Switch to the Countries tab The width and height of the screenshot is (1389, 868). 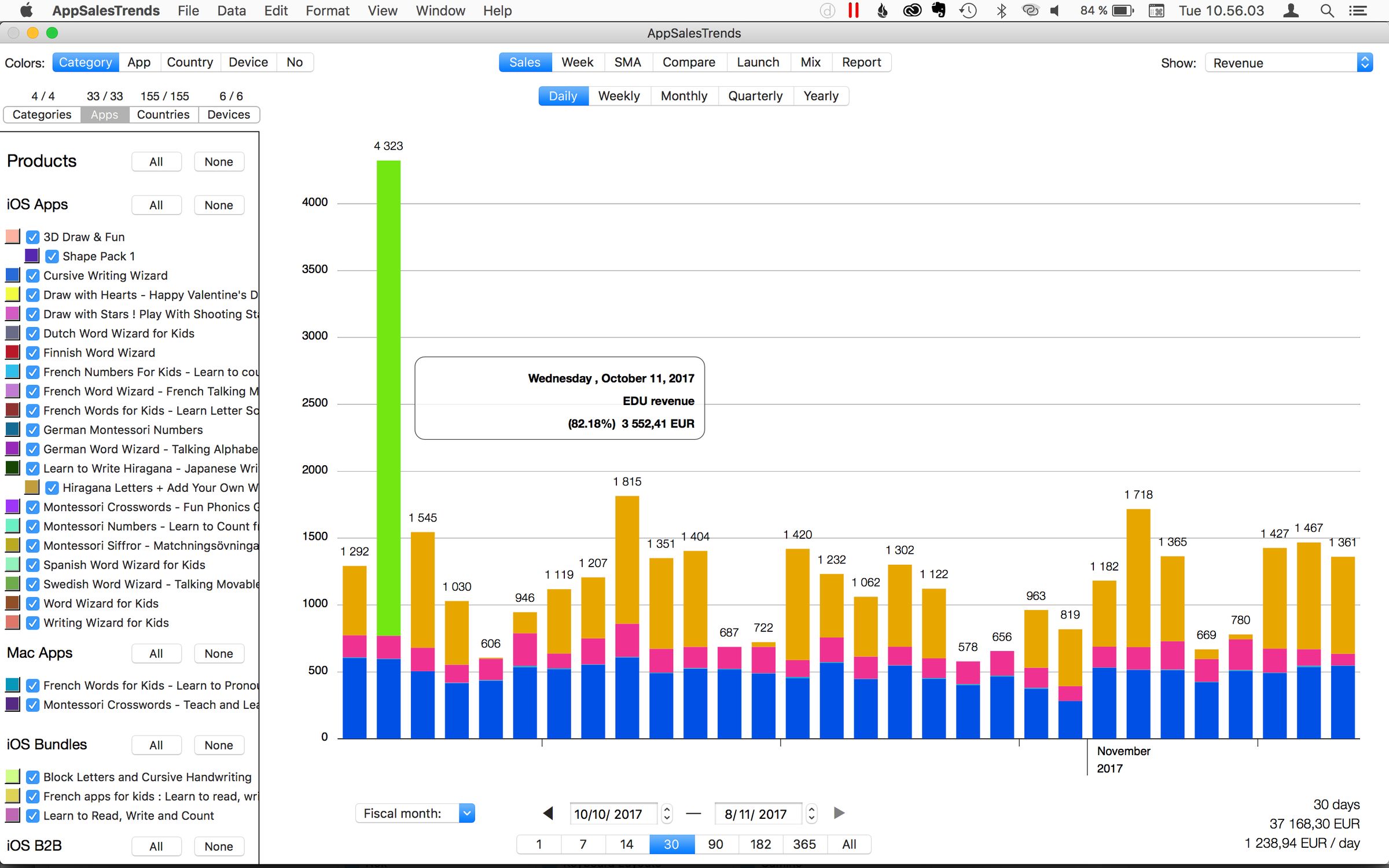pyautogui.click(x=163, y=114)
